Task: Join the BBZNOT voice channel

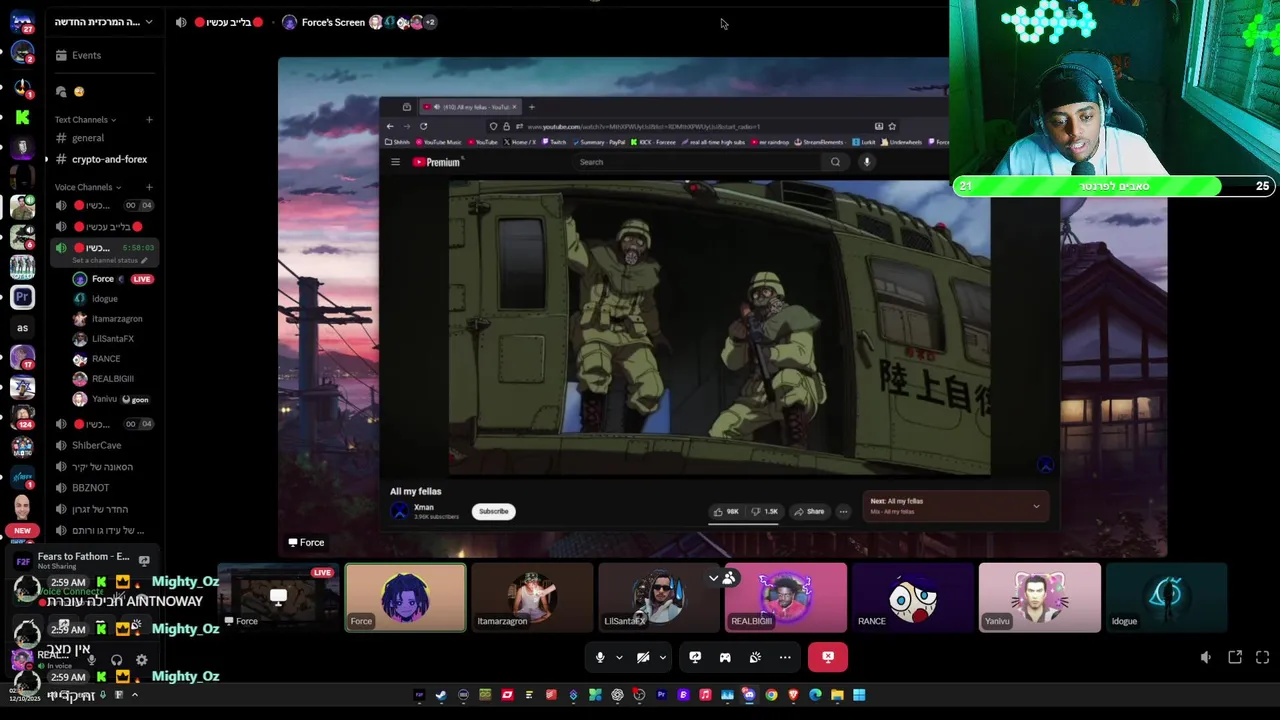Action: pyautogui.click(x=90, y=488)
